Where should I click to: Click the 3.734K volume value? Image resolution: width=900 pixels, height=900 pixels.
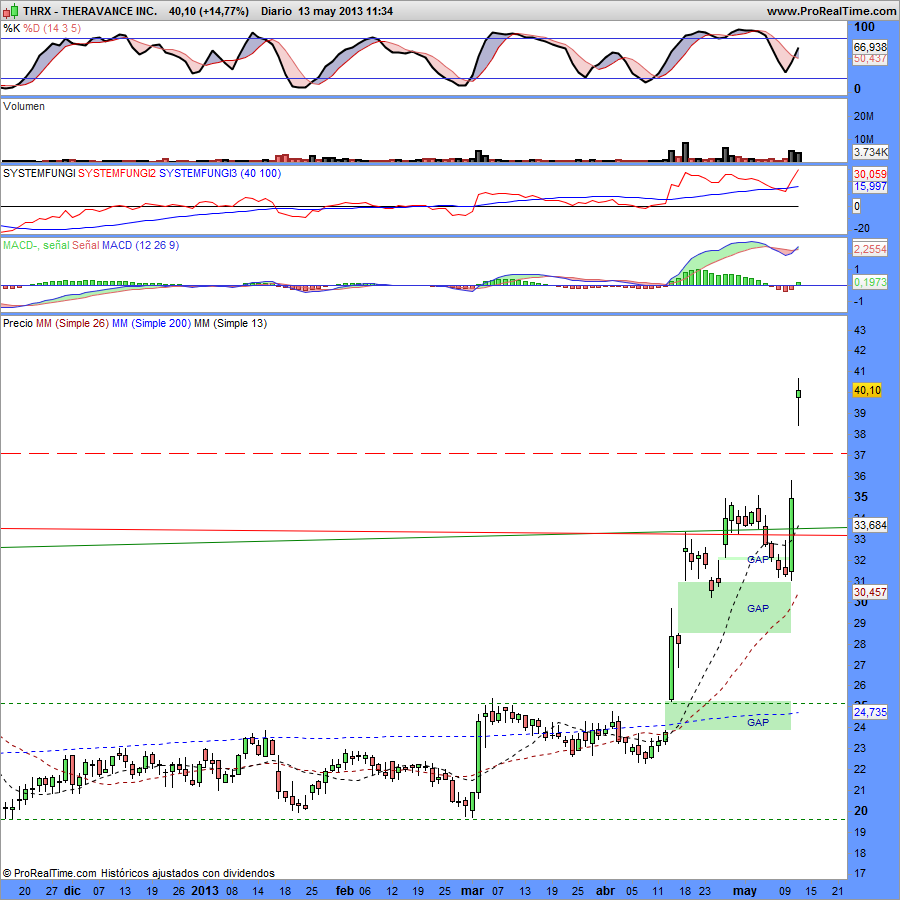870,152
